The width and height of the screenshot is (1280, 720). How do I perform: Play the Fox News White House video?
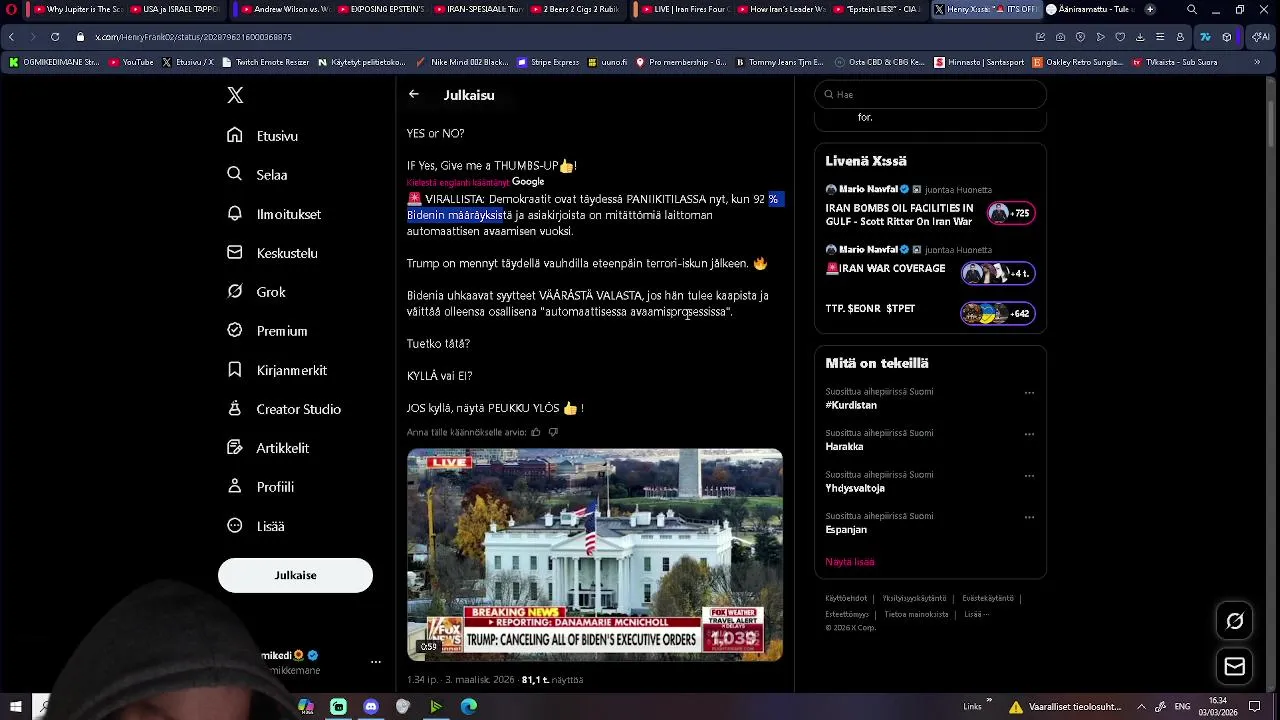(594, 554)
